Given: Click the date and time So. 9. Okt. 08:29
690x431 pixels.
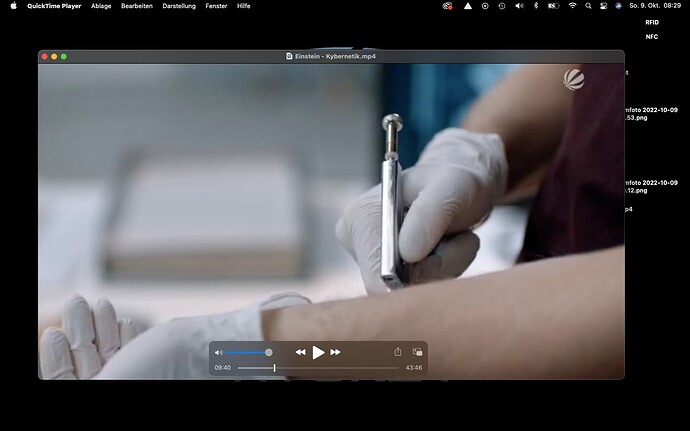Looking at the screenshot, I should pos(655,6).
